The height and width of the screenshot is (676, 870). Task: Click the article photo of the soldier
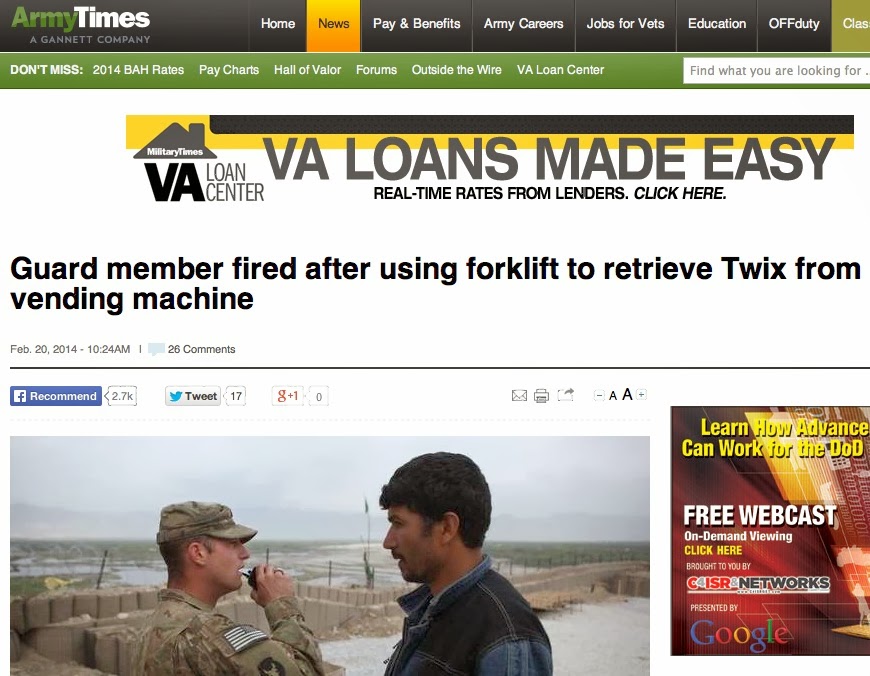[330, 556]
